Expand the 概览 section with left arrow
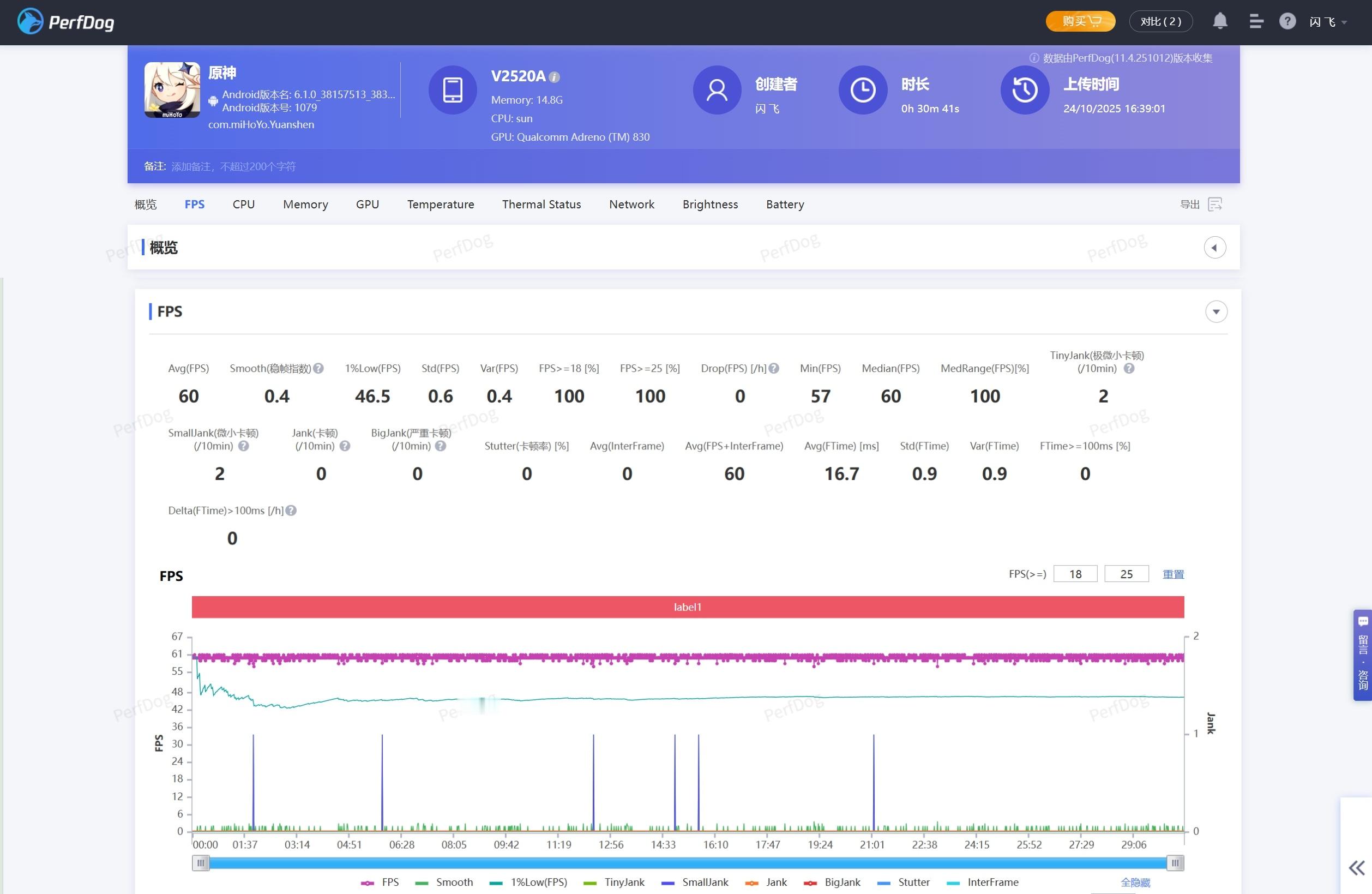 point(1214,248)
